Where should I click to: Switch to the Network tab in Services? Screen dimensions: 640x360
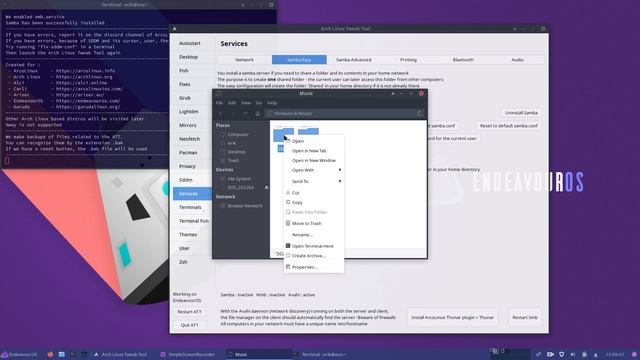pos(244,60)
